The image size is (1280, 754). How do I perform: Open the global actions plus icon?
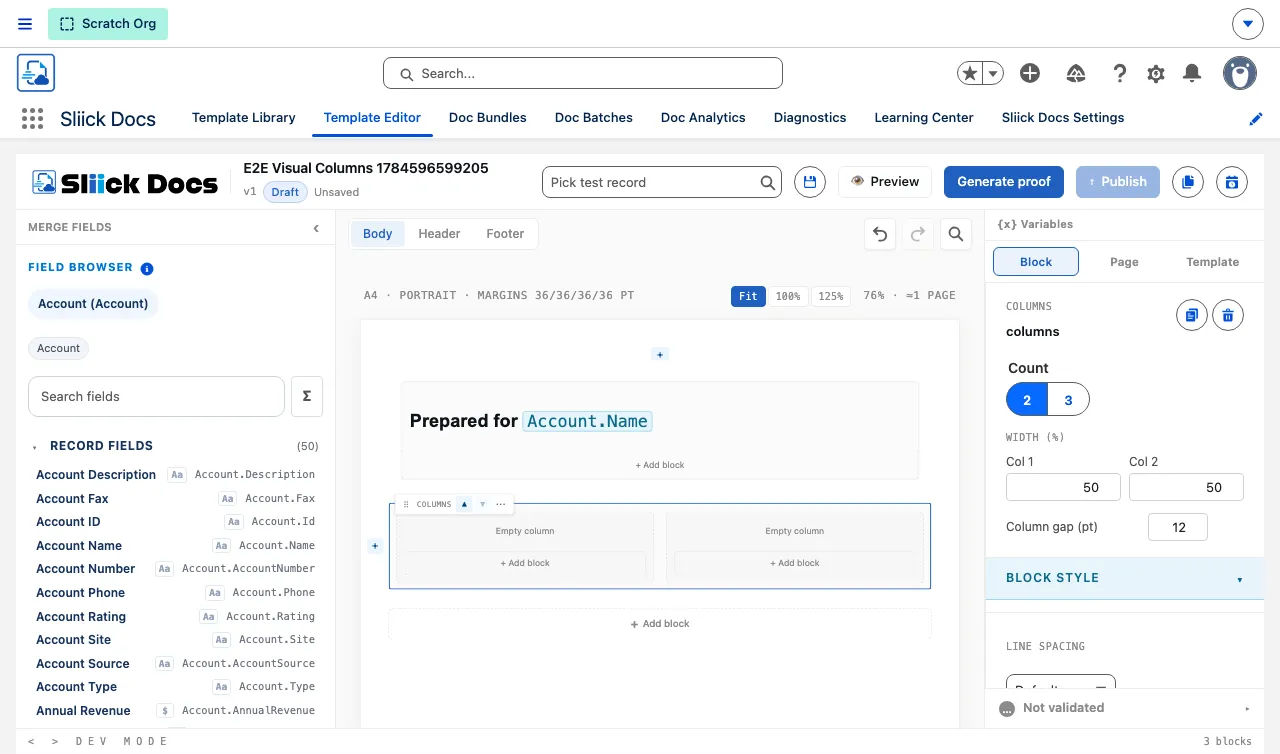point(1030,73)
